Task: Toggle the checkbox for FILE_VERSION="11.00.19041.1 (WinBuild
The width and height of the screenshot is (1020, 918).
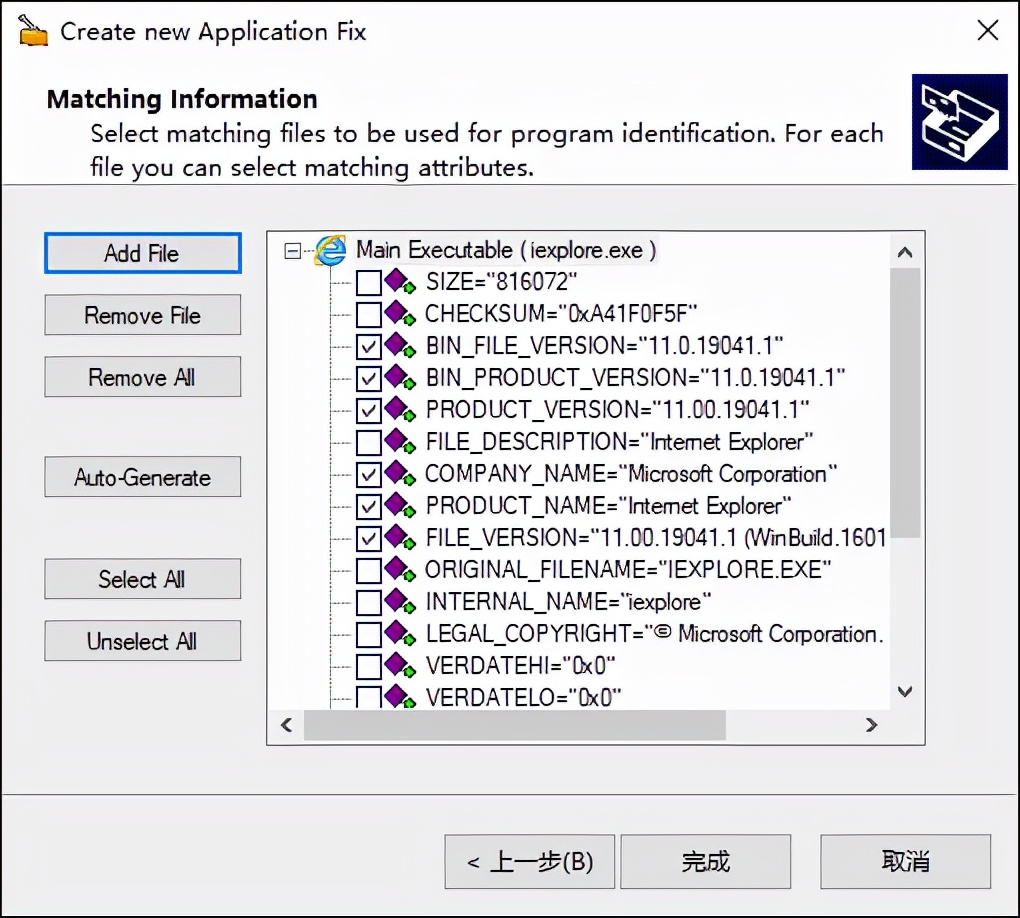Action: tap(369, 538)
